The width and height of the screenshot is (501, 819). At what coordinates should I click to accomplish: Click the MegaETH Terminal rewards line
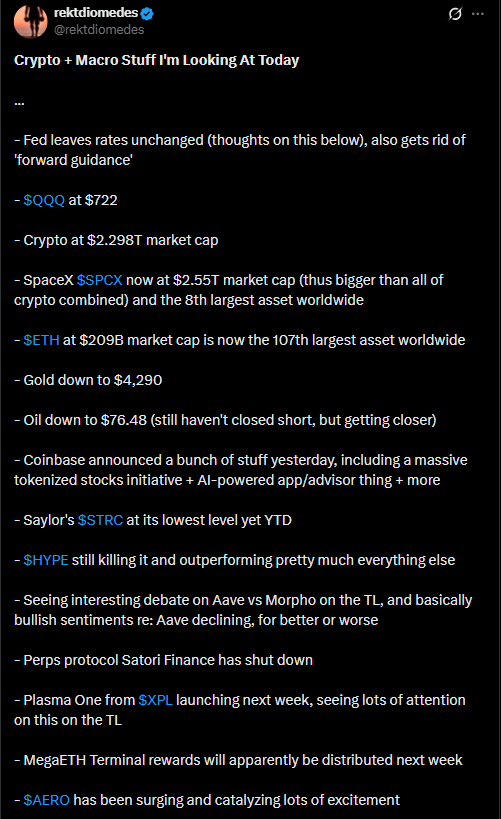point(238,760)
